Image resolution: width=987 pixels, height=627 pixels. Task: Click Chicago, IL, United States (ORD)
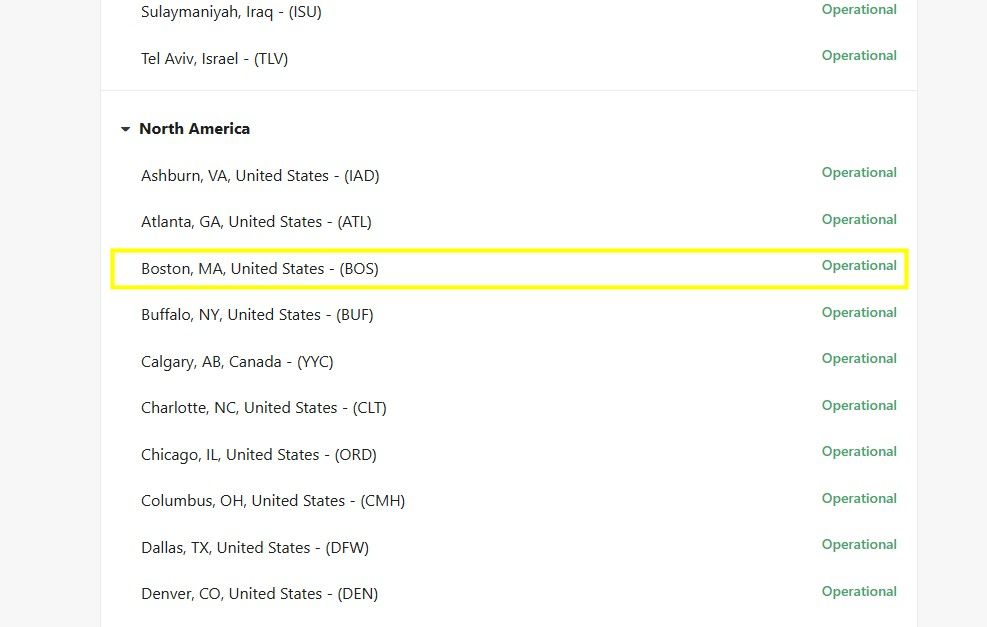pos(259,455)
